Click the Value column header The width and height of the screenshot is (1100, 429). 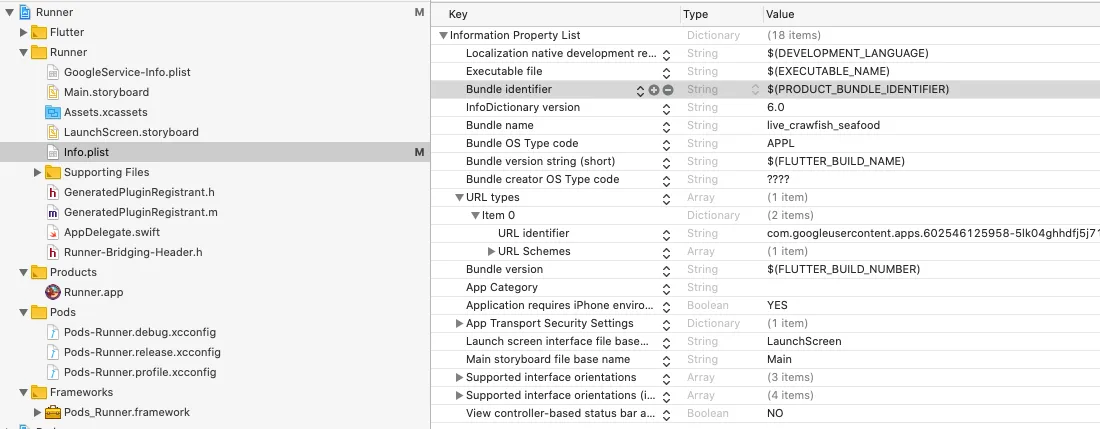pos(780,14)
